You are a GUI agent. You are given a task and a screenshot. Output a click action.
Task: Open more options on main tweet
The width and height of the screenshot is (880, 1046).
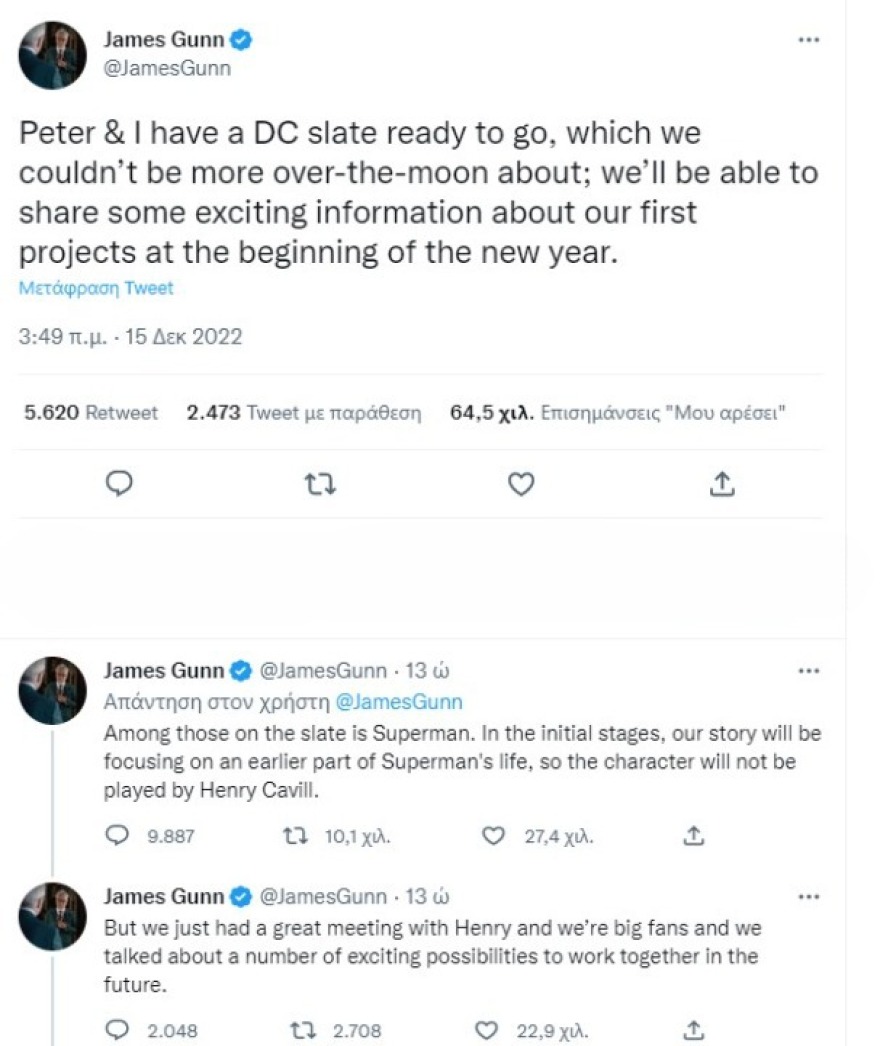tap(808, 39)
